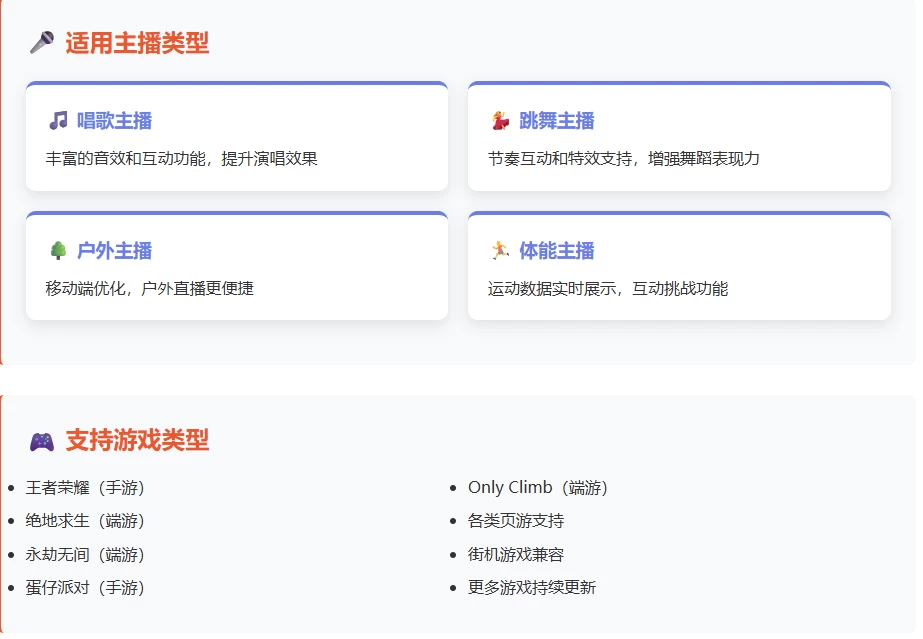This screenshot has height=639, width=923.
Task: Select the runner icon on 体能主播 card
Action: [496, 249]
